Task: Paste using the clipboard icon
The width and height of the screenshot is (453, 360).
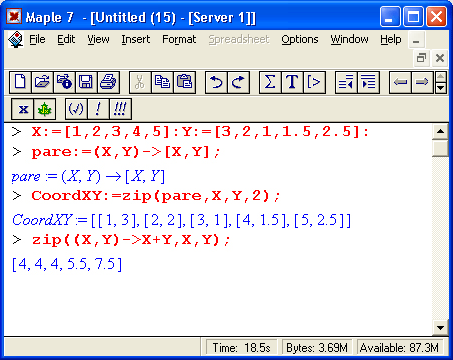Action: (x=184, y=82)
